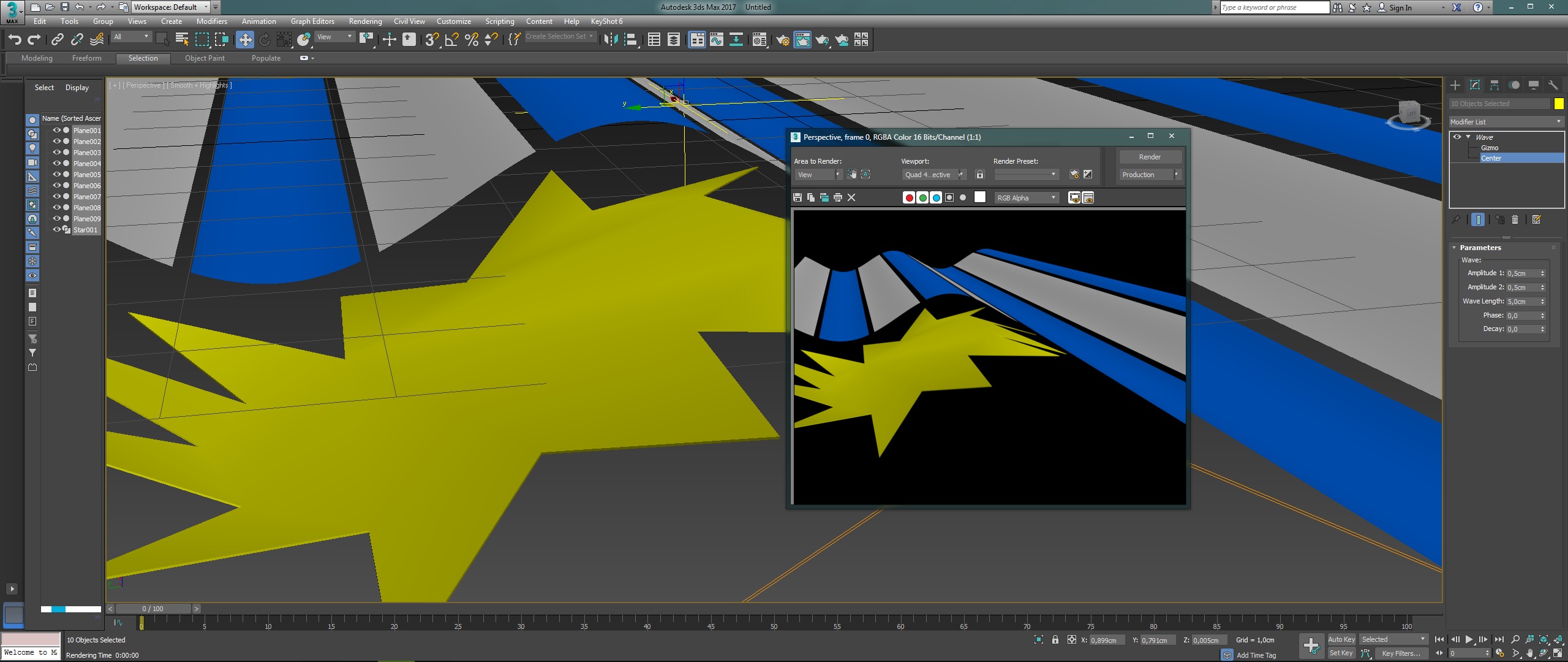Open the Rendering menu
This screenshot has width=1568, height=662.
(x=365, y=21)
